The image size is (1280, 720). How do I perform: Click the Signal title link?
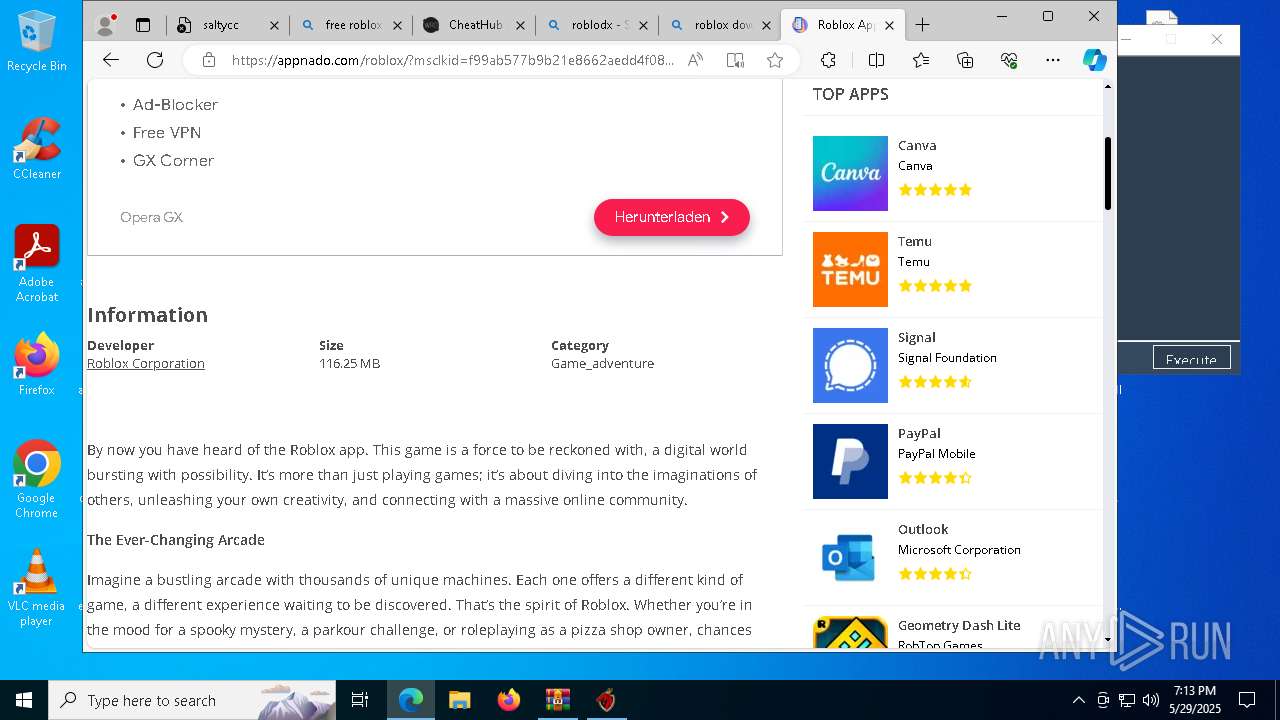point(917,337)
